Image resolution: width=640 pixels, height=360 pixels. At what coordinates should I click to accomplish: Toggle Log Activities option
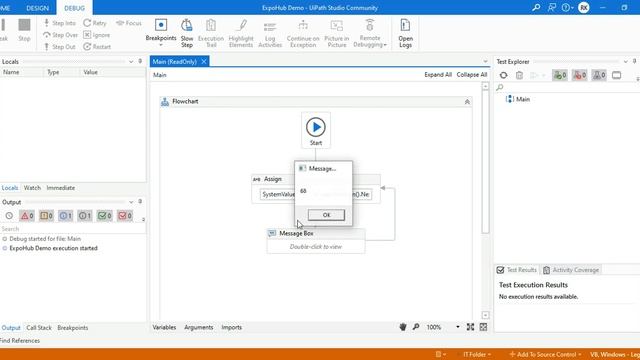[270, 33]
